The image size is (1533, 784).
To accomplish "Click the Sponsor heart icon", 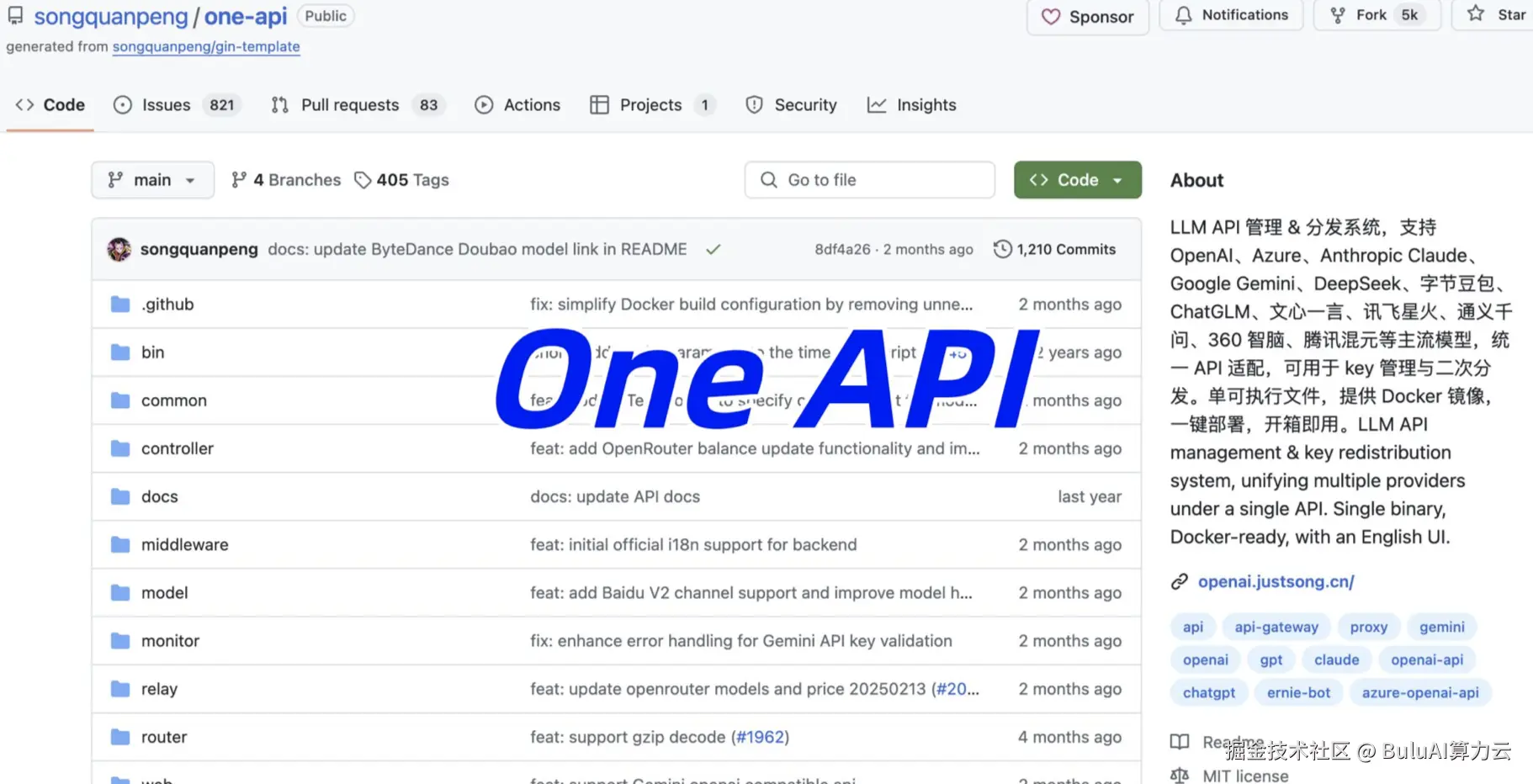I will 1051,17.
